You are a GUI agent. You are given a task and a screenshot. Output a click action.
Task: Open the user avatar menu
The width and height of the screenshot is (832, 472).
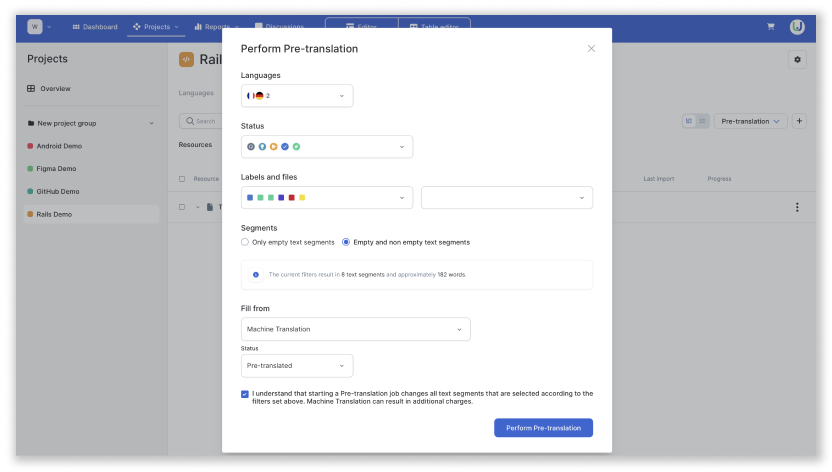[797, 27]
